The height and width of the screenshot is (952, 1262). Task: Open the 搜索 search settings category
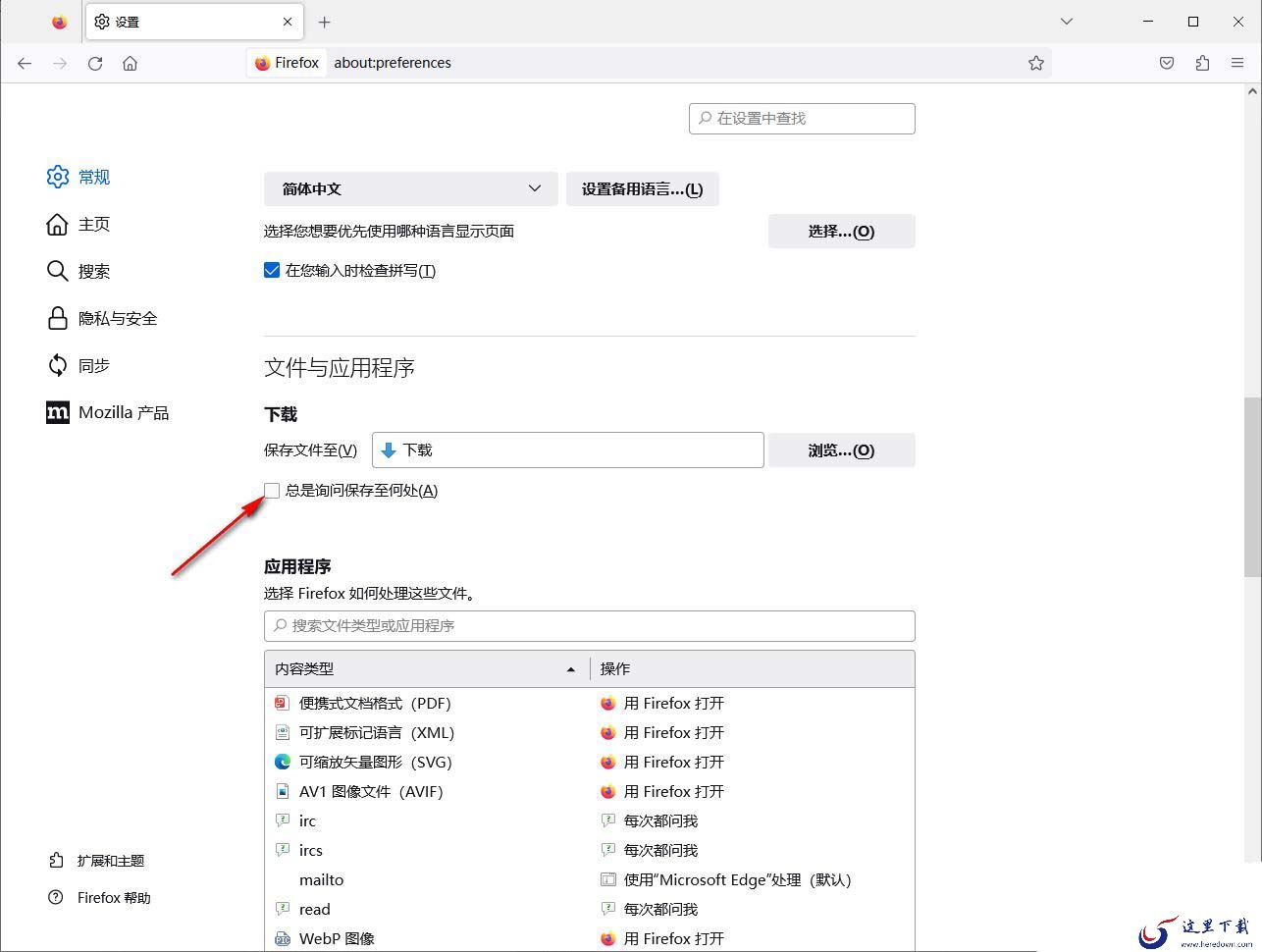79,271
